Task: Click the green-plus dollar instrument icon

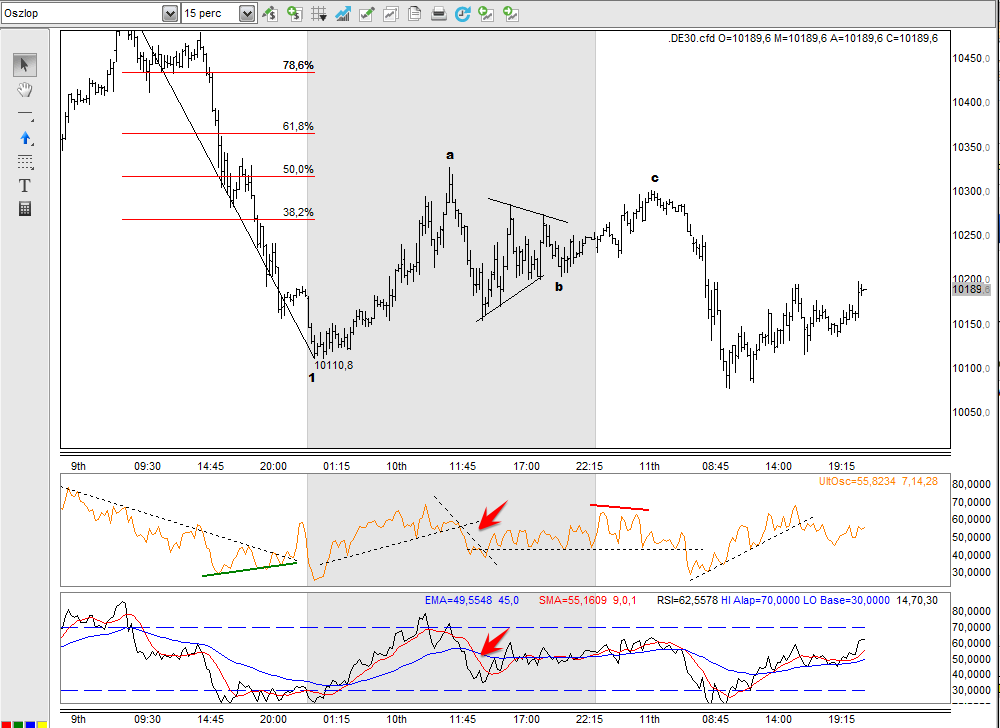Action: [294, 13]
